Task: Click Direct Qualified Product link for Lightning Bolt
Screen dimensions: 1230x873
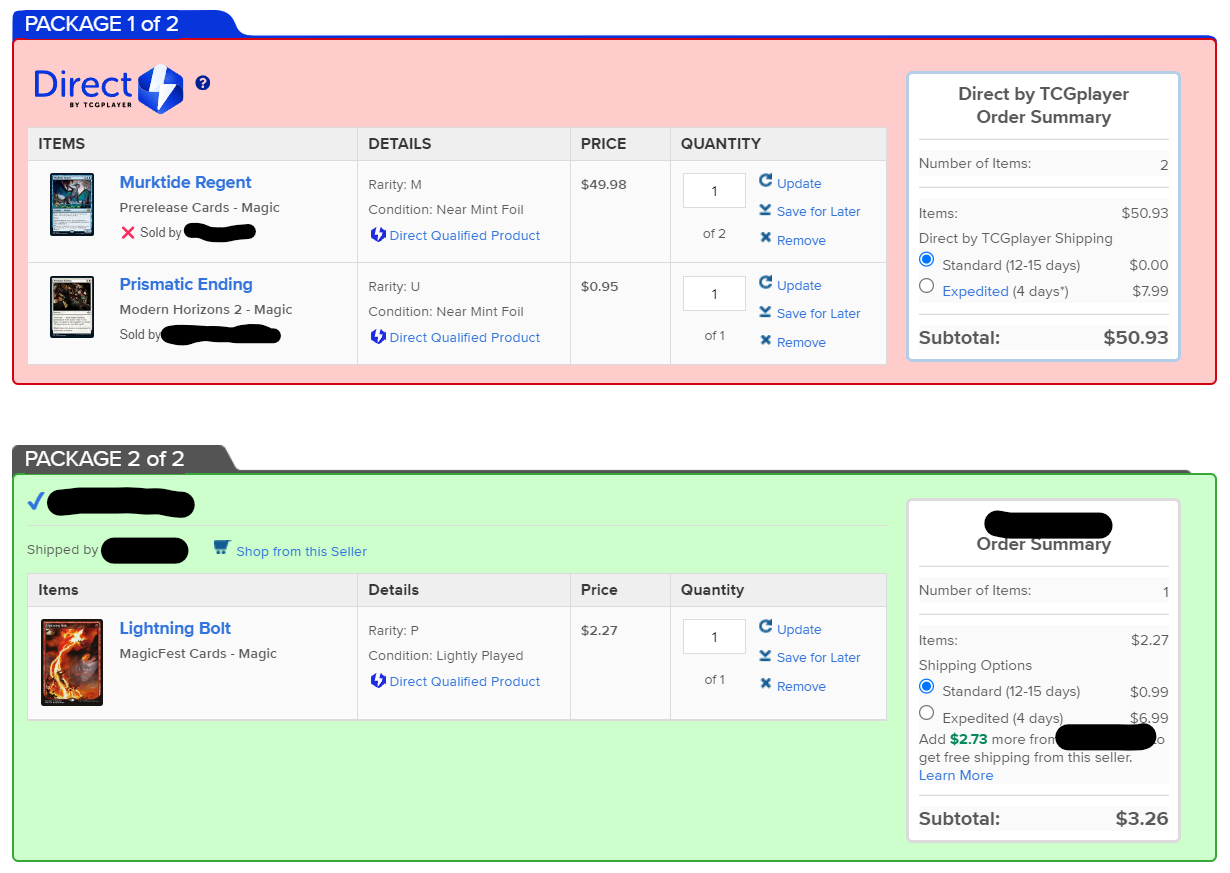Action: click(465, 681)
